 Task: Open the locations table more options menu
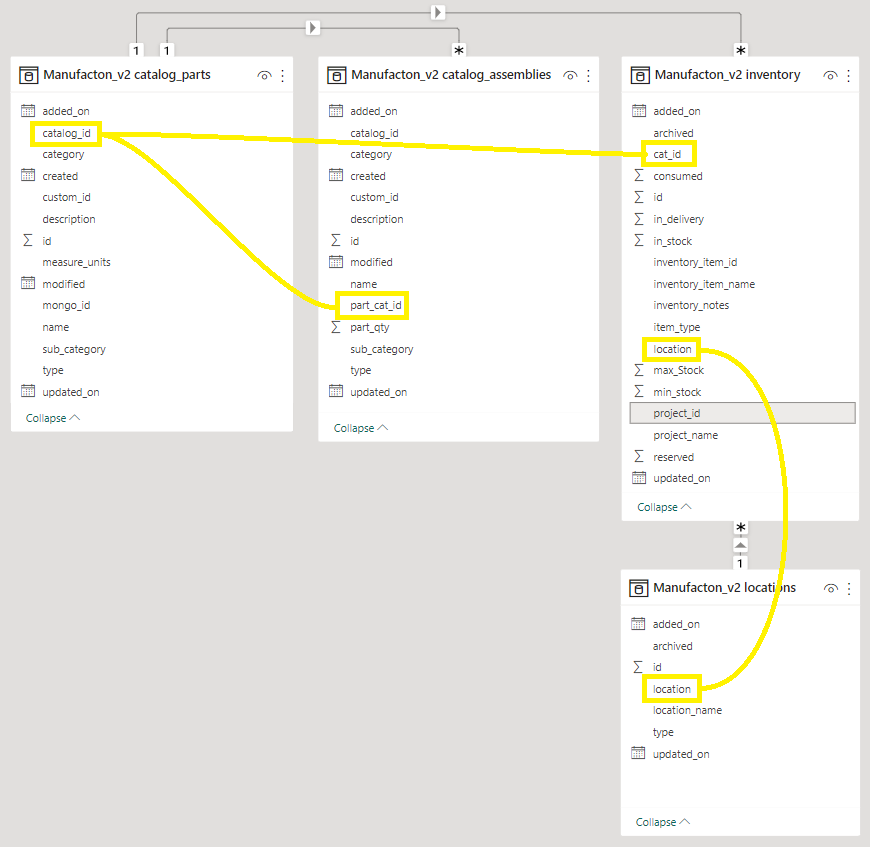click(x=849, y=588)
